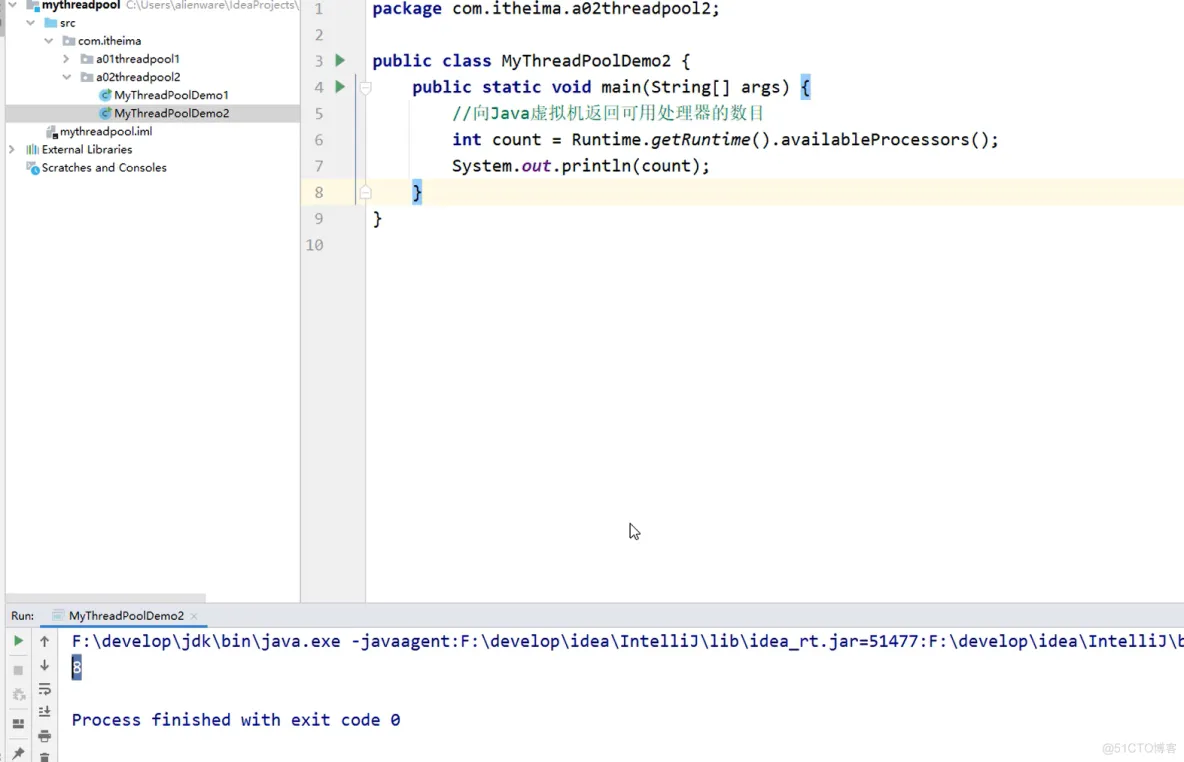Viewport: 1184px width, 762px height.
Task: Click the Down the Stack Trace arrow icon
Action: coord(45,666)
